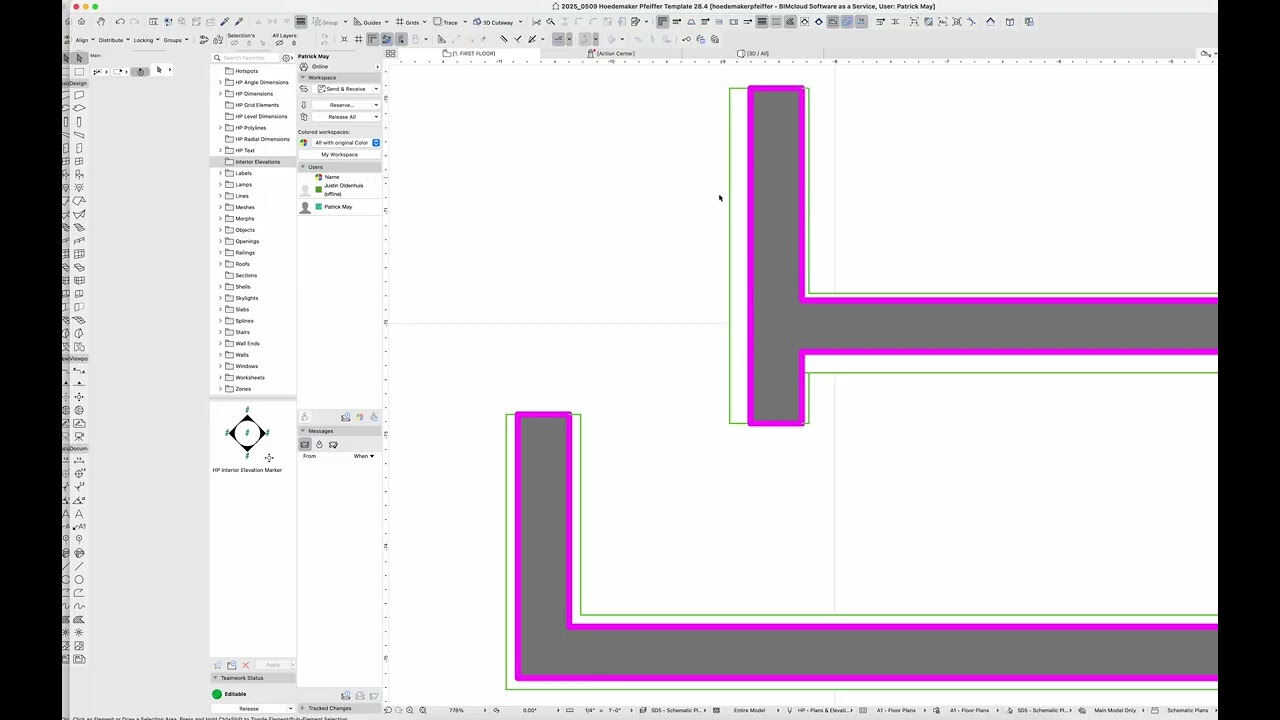
Task: Open the All with original Color dropdown
Action: pyautogui.click(x=346, y=143)
